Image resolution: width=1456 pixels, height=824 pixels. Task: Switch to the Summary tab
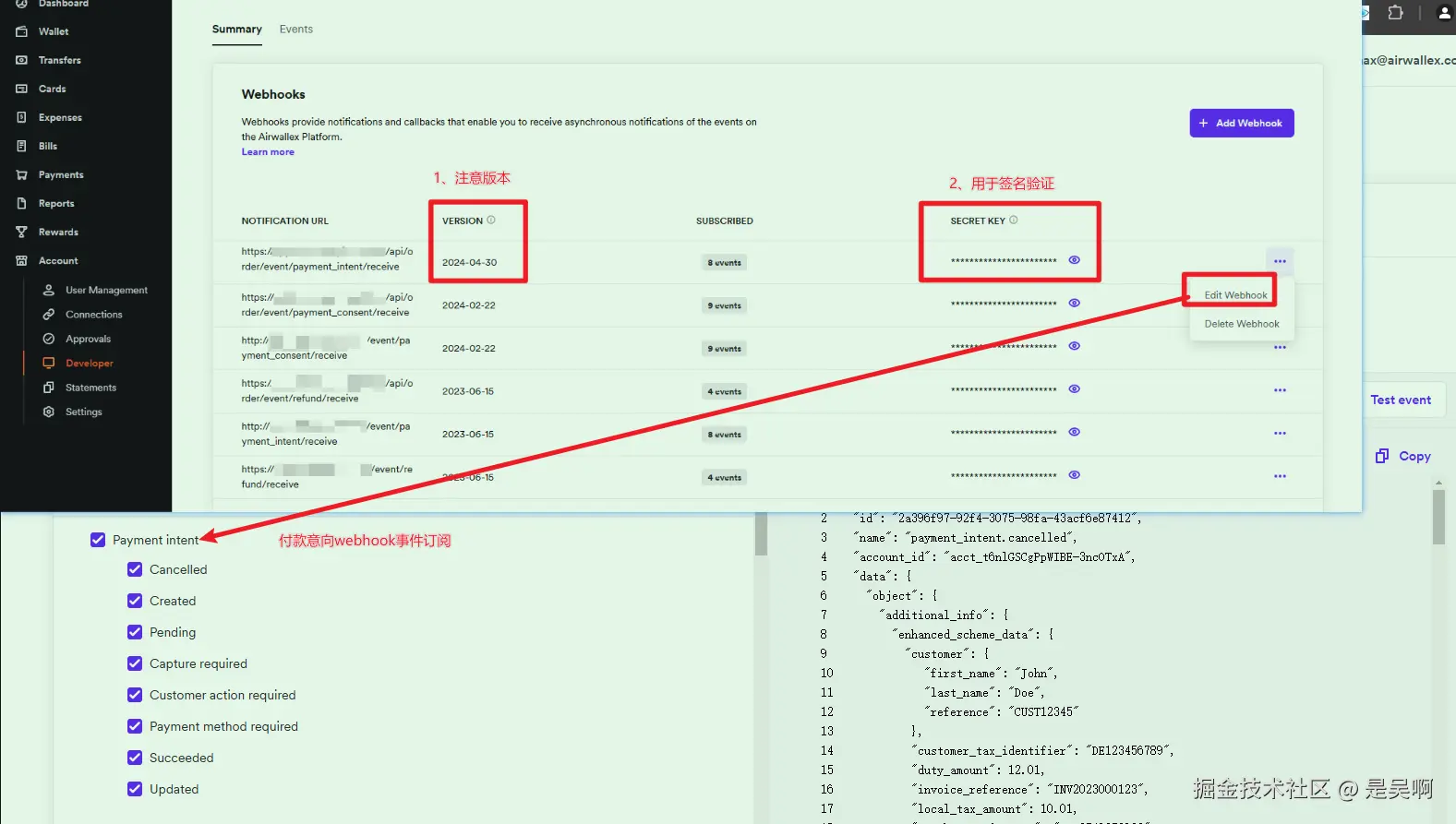click(x=237, y=30)
